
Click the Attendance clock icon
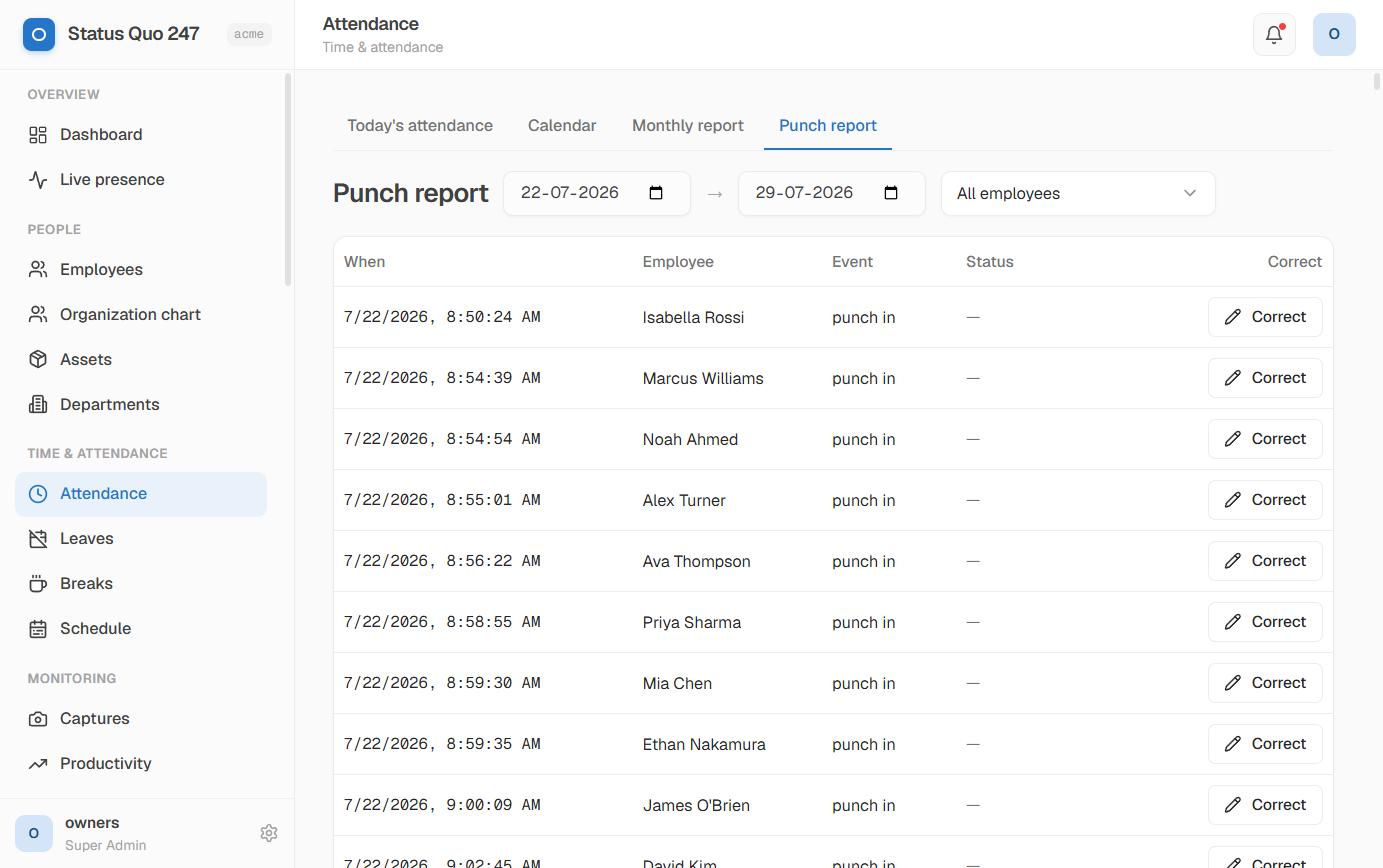(x=38, y=494)
